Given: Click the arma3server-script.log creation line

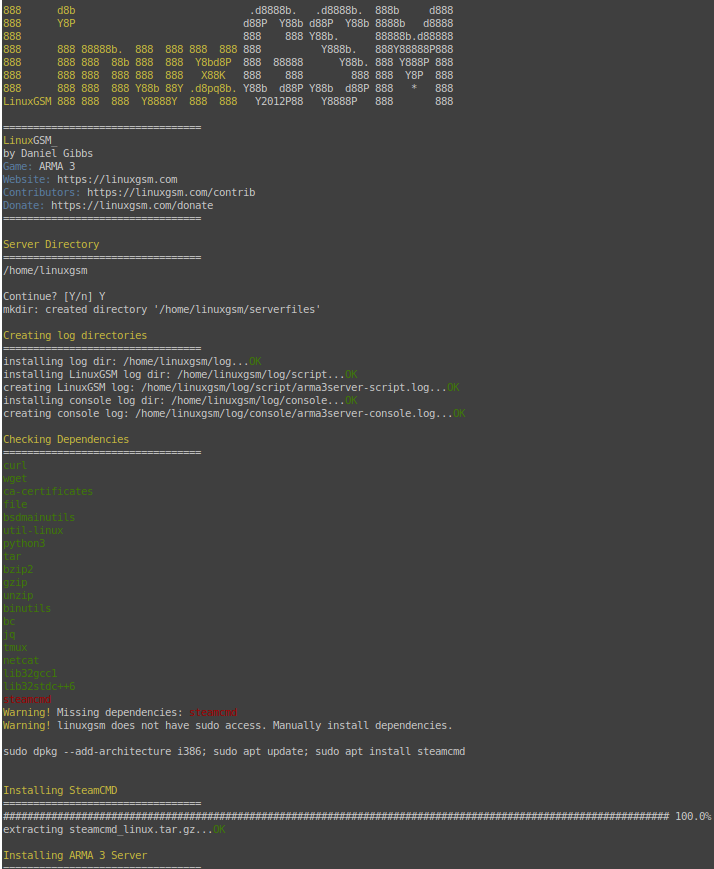Looking at the screenshot, I should 231,387.
